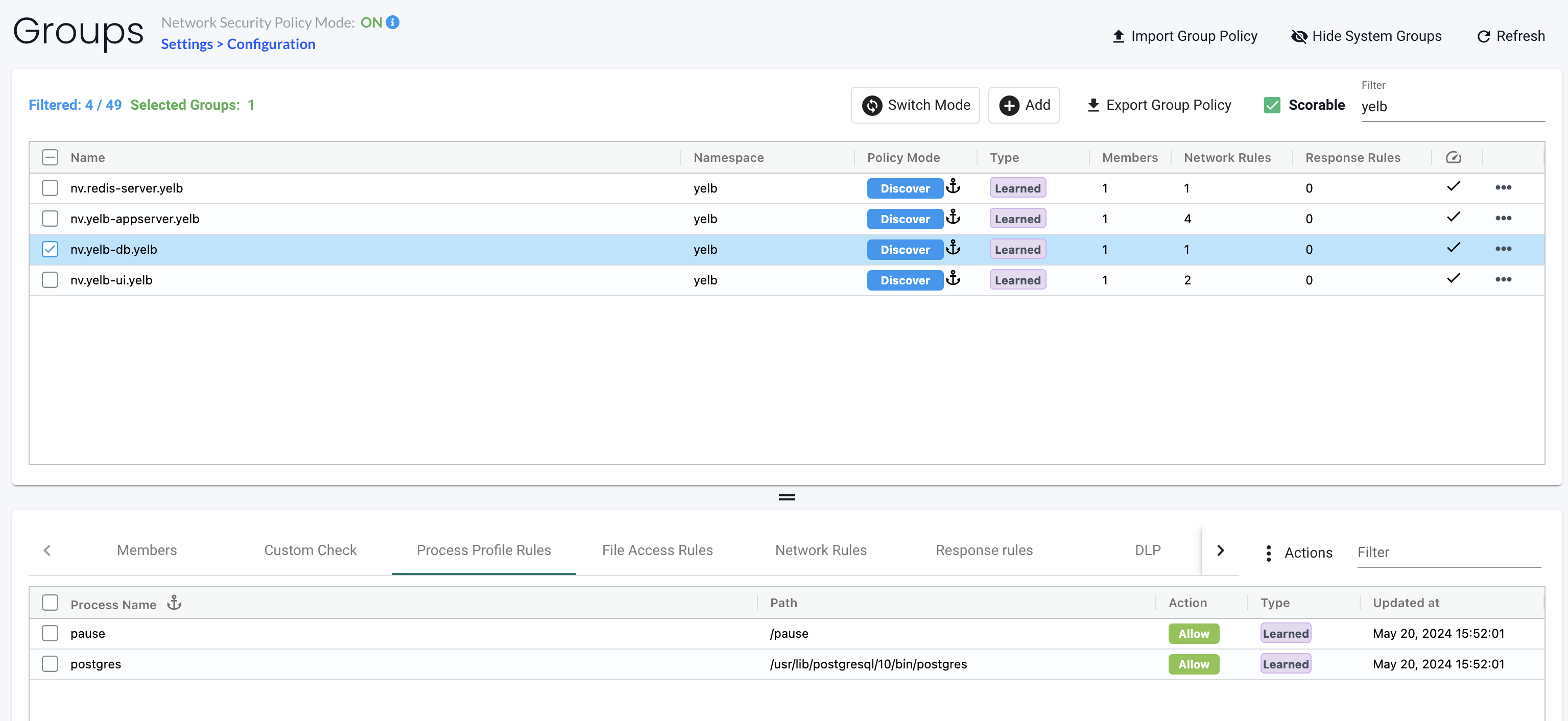1568x721 pixels.
Task: Open the Actions dropdown menu
Action: coord(1299,552)
